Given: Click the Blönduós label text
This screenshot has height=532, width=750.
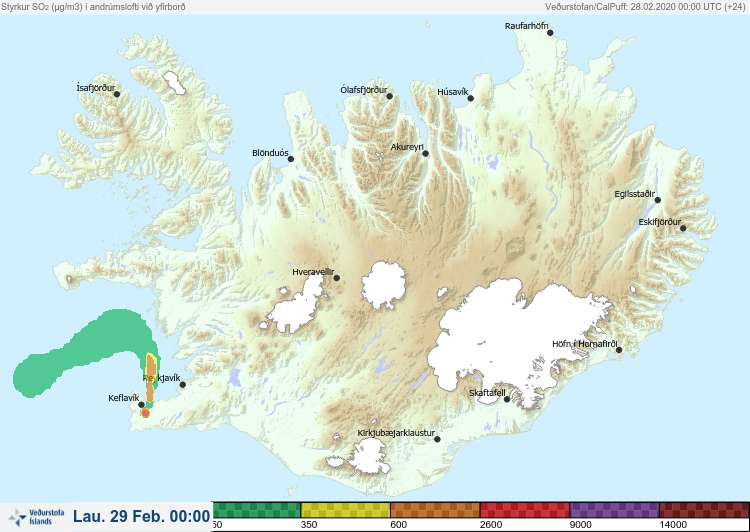Looking at the screenshot, I should (270, 153).
